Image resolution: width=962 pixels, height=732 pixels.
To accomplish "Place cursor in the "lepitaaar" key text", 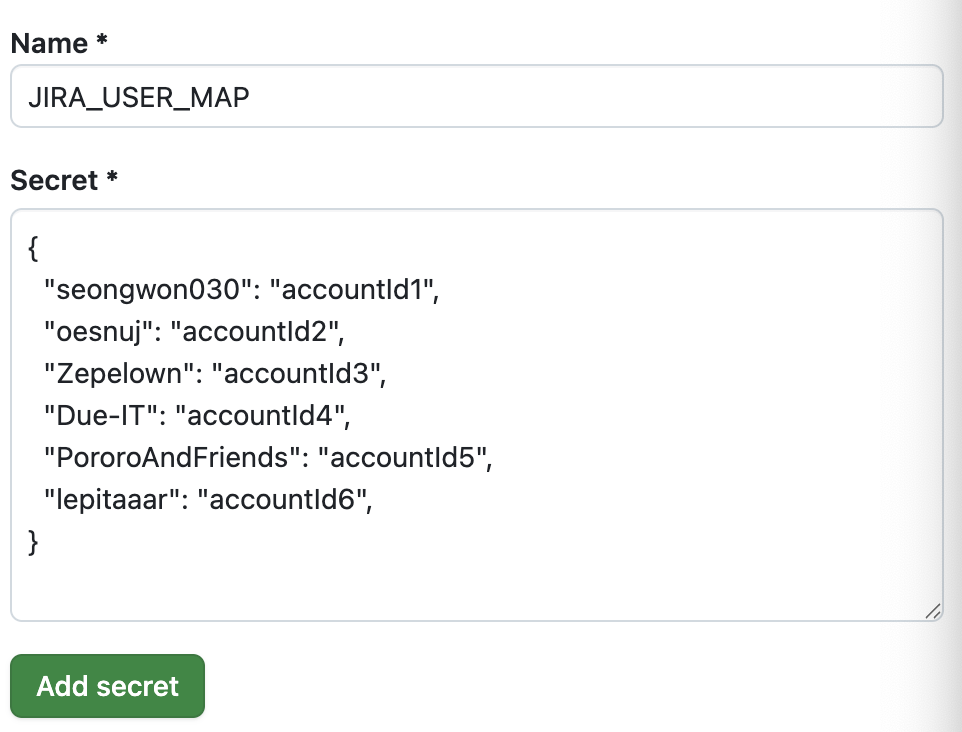I will click(x=112, y=499).
